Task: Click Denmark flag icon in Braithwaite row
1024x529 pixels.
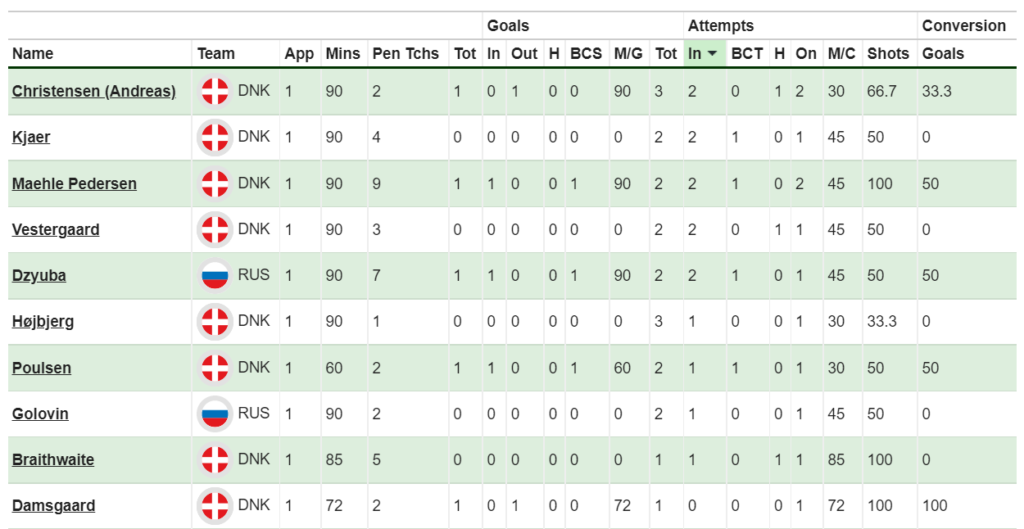Action: (215, 460)
